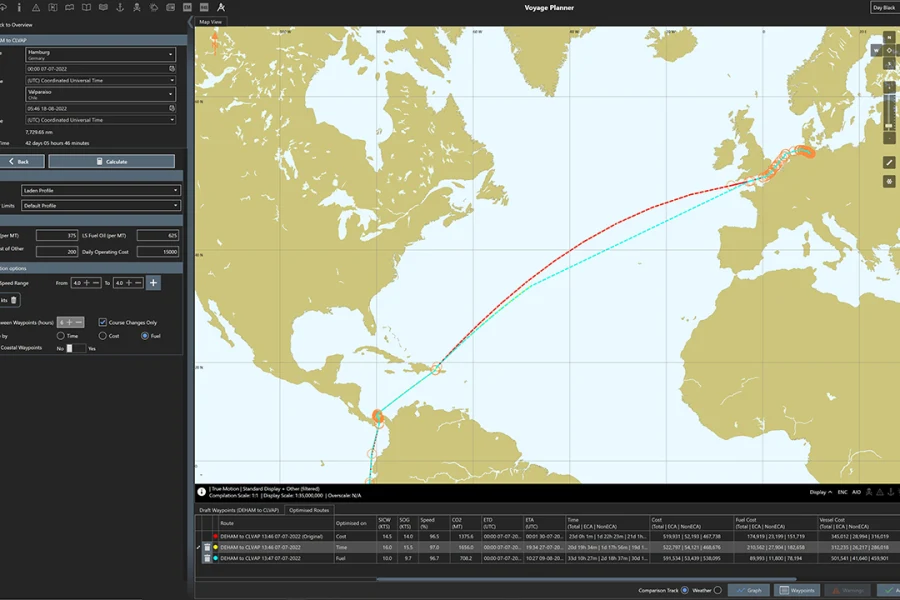Toggle Course Changes Only checkbox
This screenshot has height=600, width=900.
(102, 322)
